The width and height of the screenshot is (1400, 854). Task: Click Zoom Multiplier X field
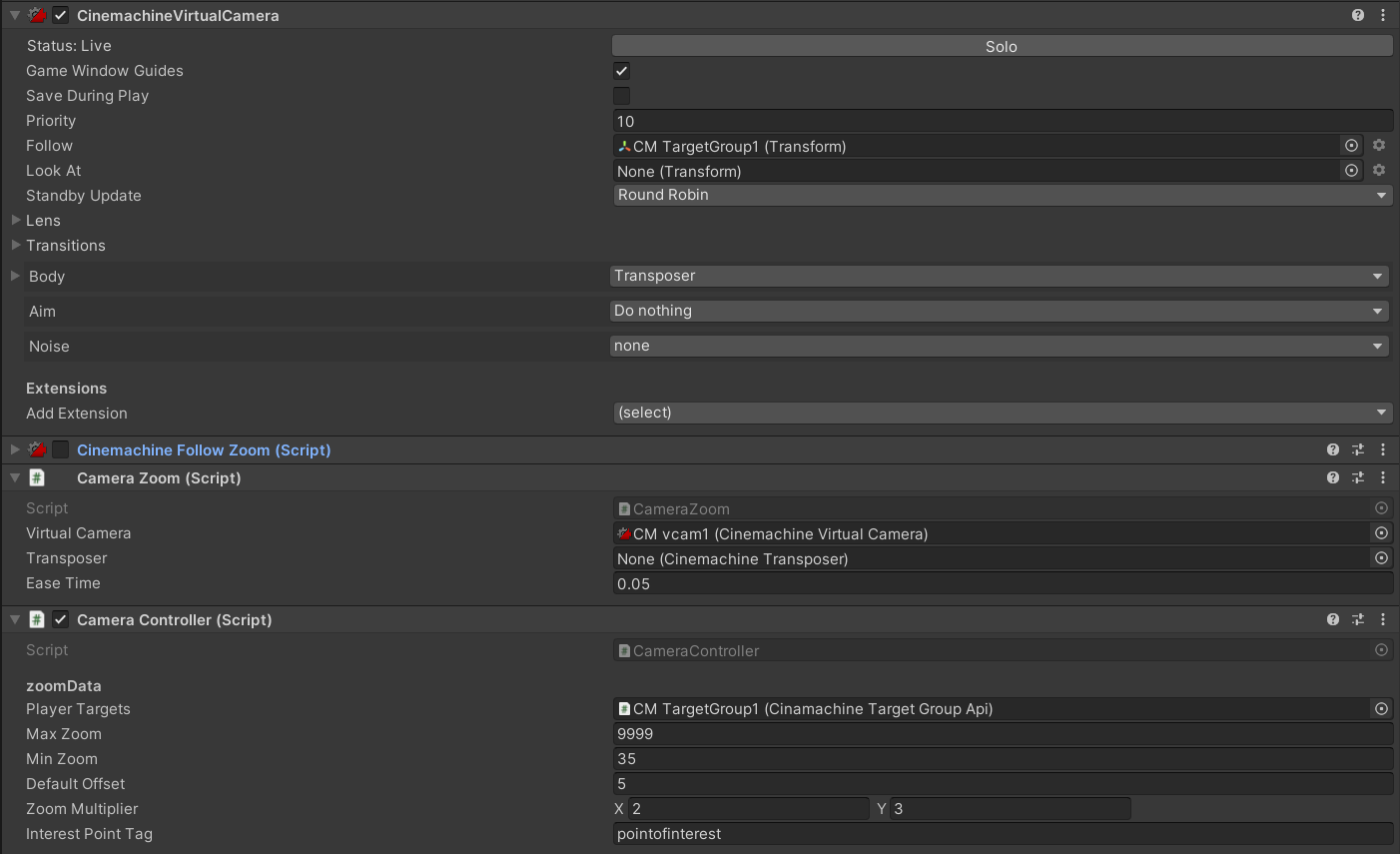749,809
